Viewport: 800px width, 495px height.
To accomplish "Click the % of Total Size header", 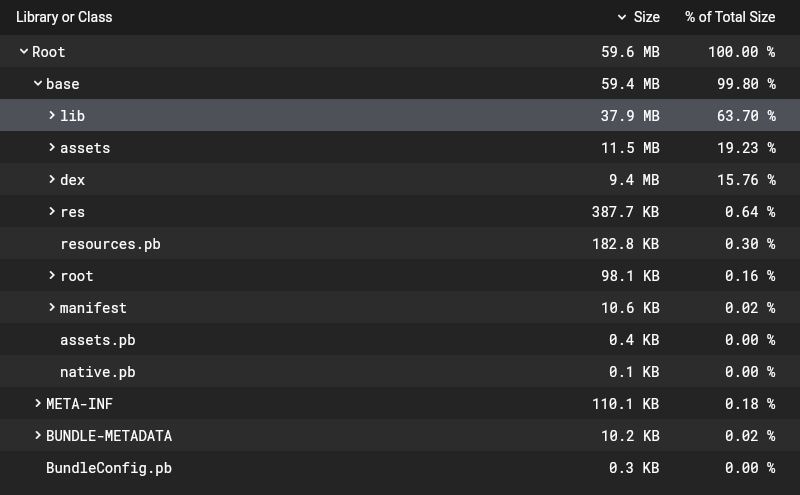I will (x=730, y=17).
